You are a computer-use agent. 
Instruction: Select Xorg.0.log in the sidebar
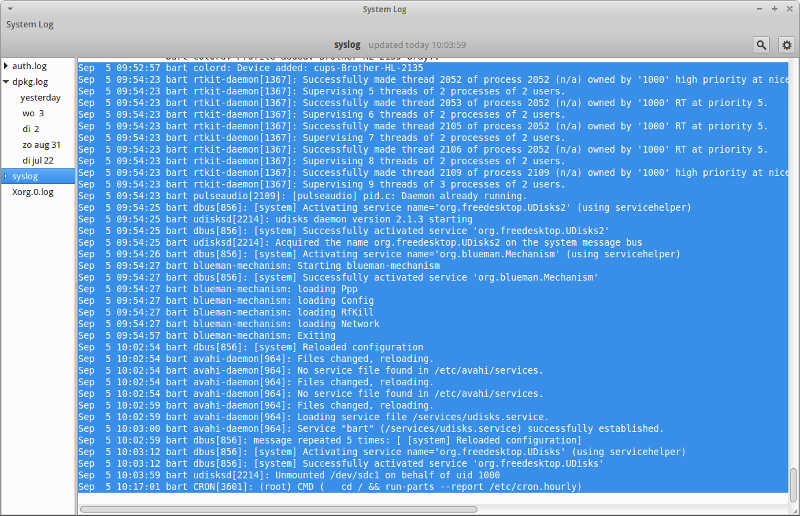coord(33,192)
